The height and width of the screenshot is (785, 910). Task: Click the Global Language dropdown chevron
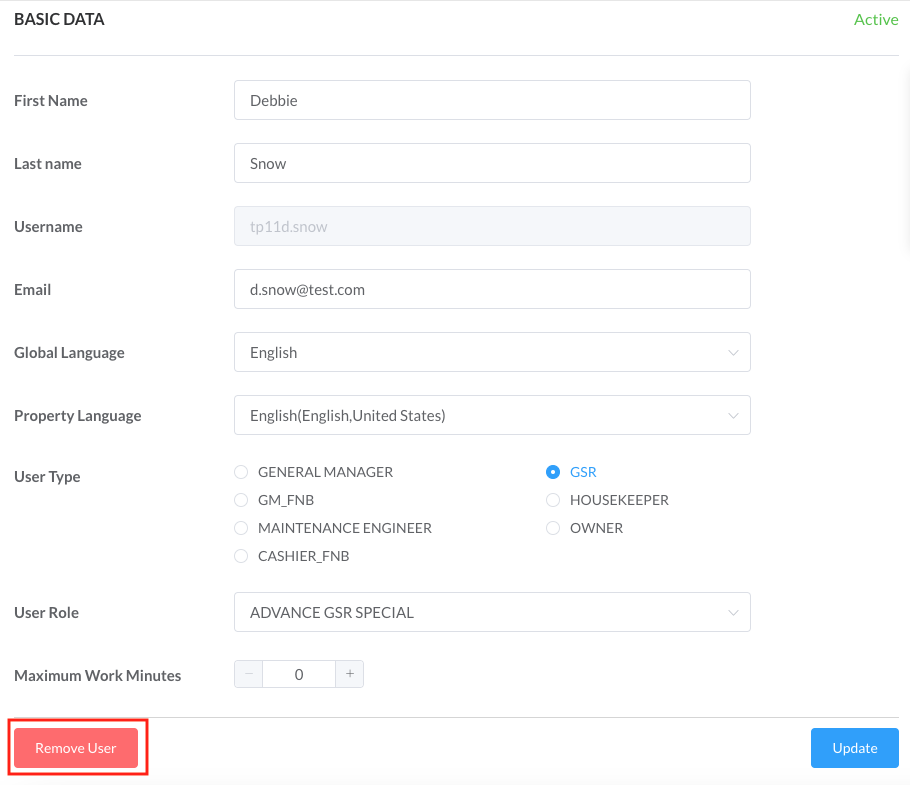(733, 352)
